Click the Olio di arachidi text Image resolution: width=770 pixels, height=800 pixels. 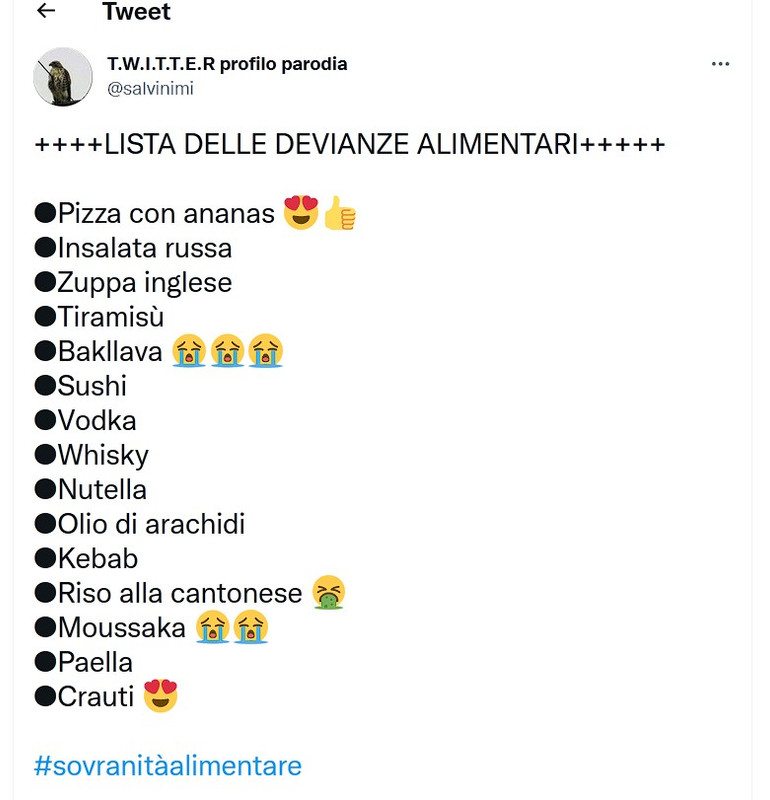(x=151, y=524)
